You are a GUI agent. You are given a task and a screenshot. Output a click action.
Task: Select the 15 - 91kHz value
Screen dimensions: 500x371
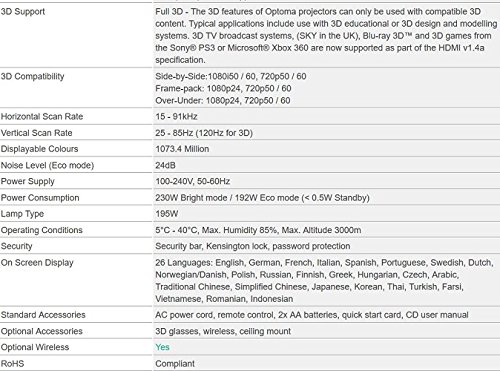pos(176,116)
